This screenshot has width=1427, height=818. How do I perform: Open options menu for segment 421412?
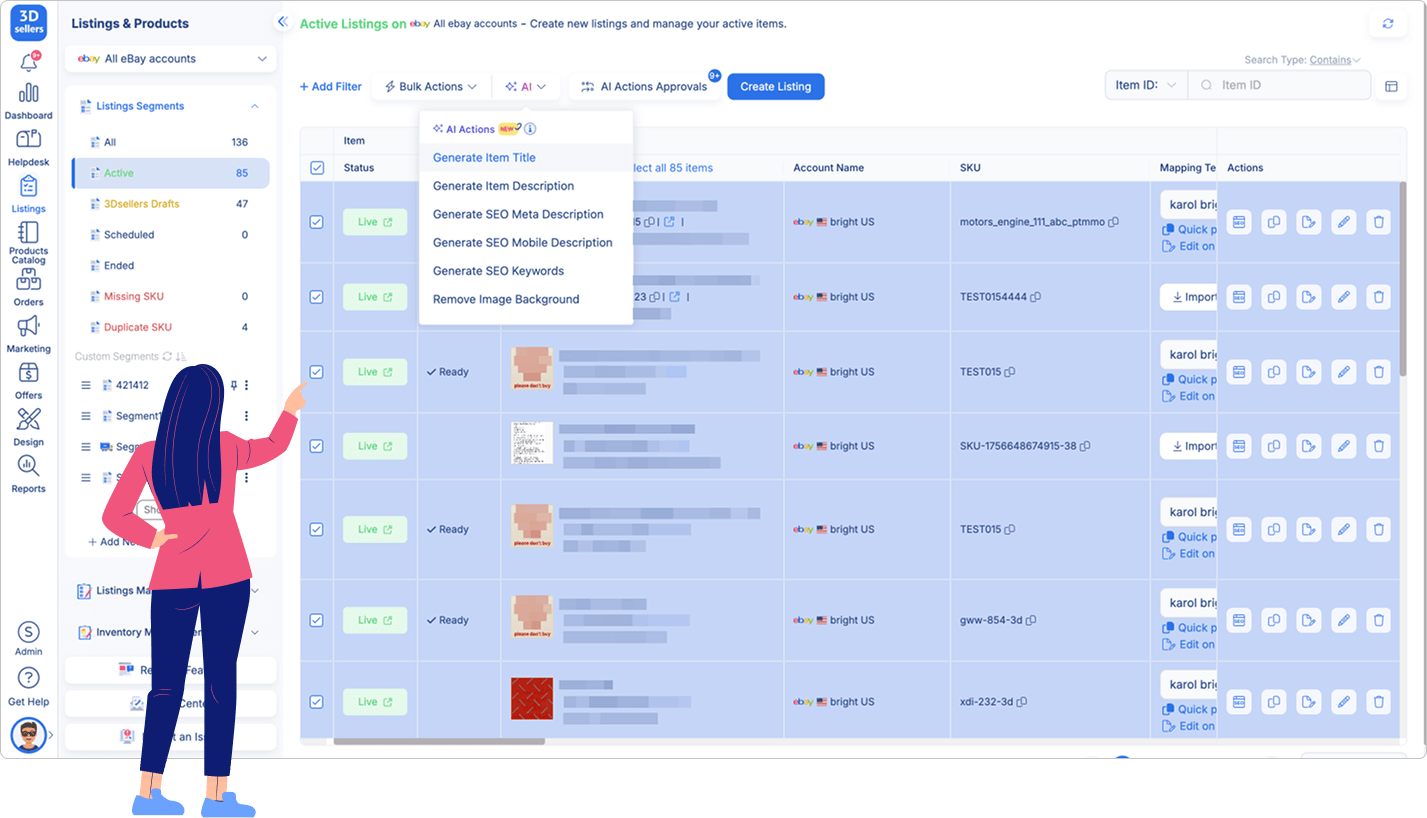click(x=247, y=385)
